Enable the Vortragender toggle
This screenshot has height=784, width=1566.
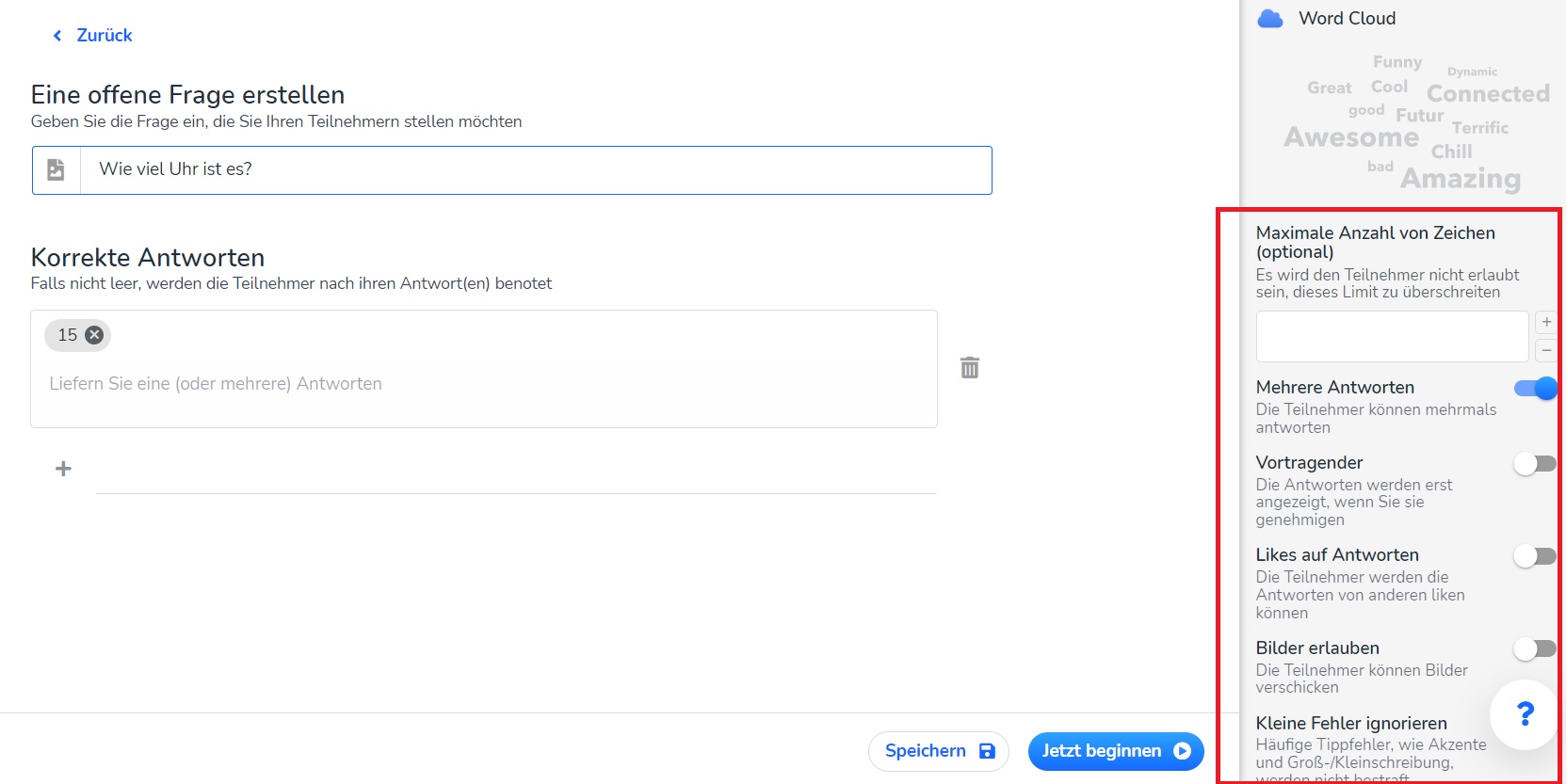pos(1535,464)
